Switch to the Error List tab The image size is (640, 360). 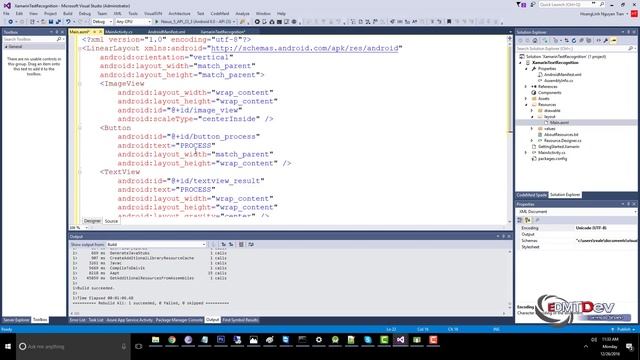tap(77, 320)
